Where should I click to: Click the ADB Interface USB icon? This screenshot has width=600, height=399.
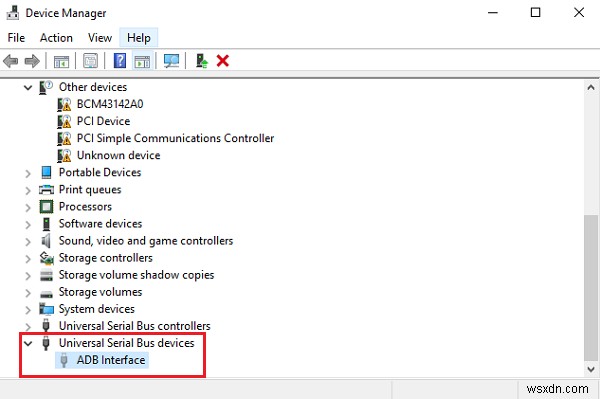[64, 360]
